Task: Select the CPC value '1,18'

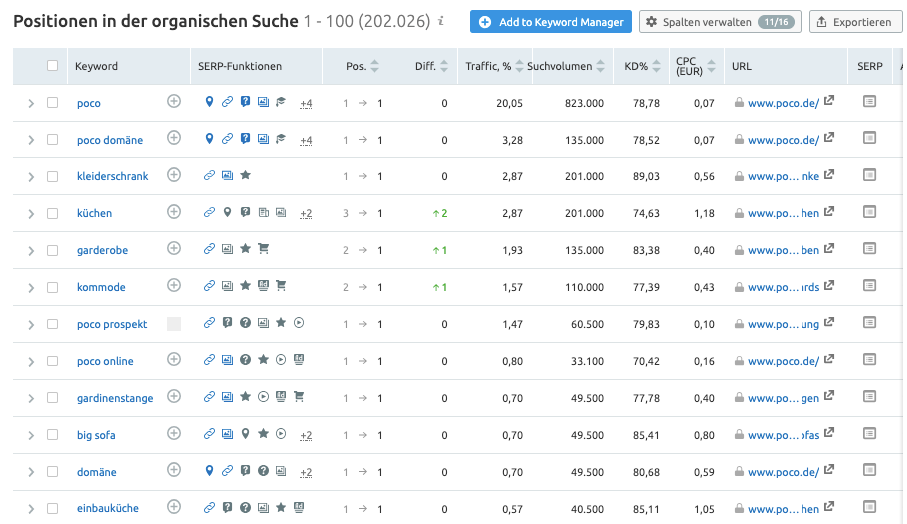Action: coord(704,213)
